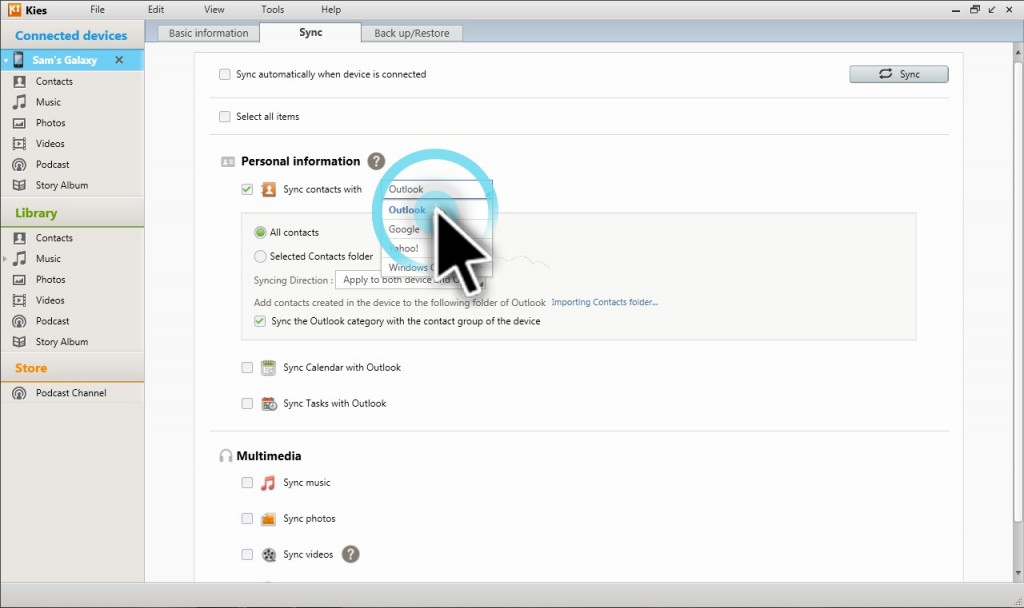Image resolution: width=1024 pixels, height=608 pixels.
Task: Click scrollbar up arrow
Action: tap(1017, 51)
